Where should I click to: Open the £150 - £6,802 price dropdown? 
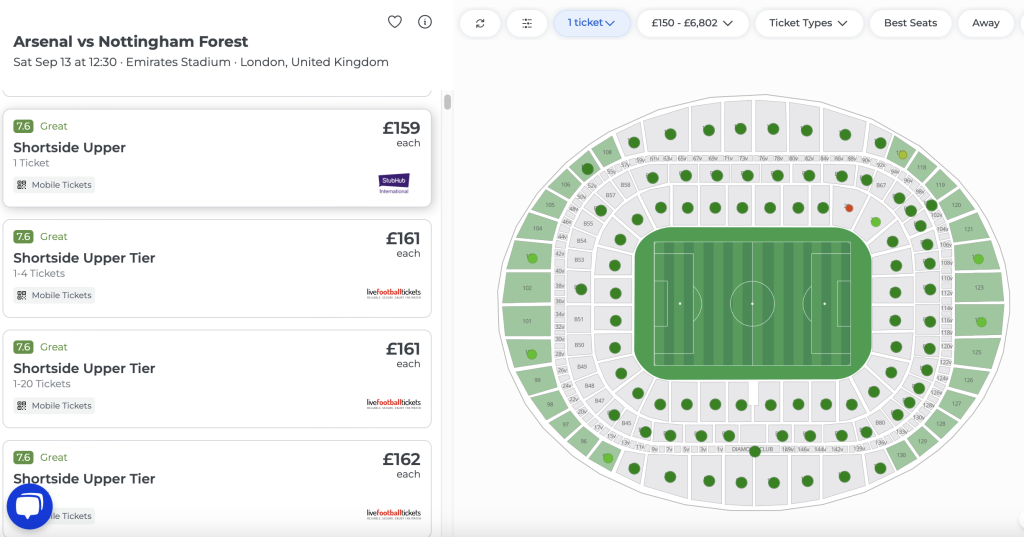pos(692,23)
